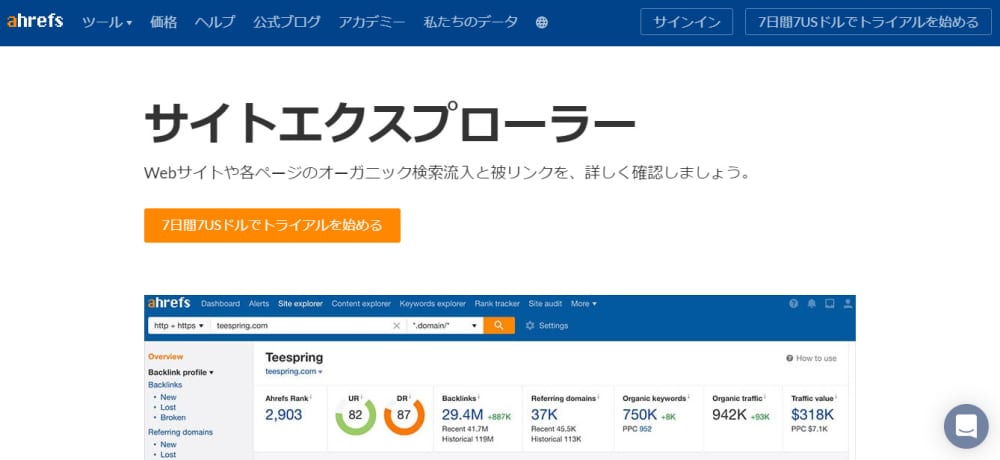Screen dimensions: 1000x460
Task: Open the アカデミー menu item
Action: [372, 22]
